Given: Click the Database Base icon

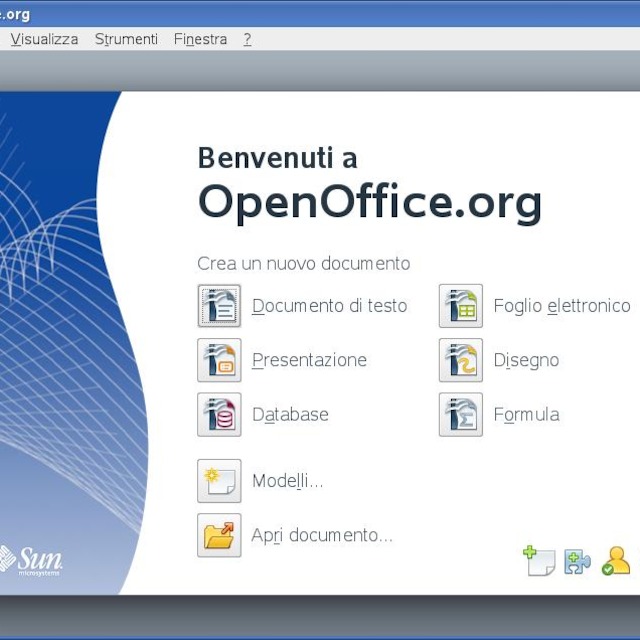Looking at the screenshot, I should (219, 415).
